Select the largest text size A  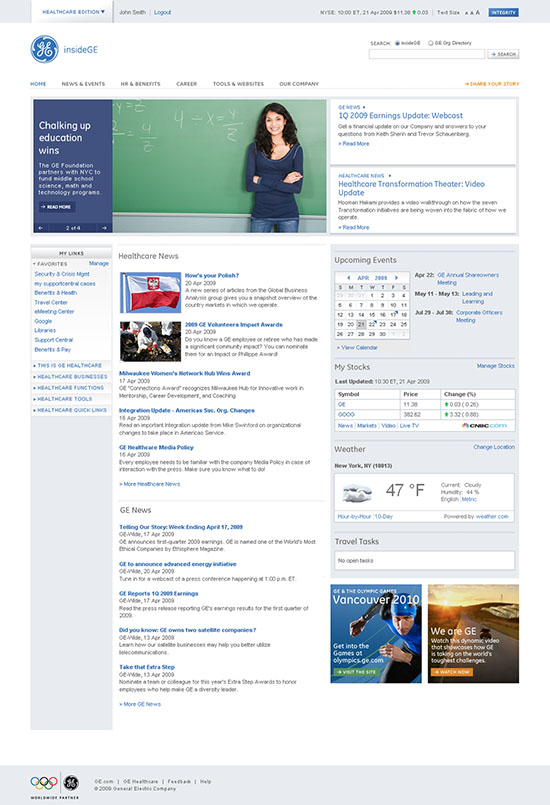(478, 12)
